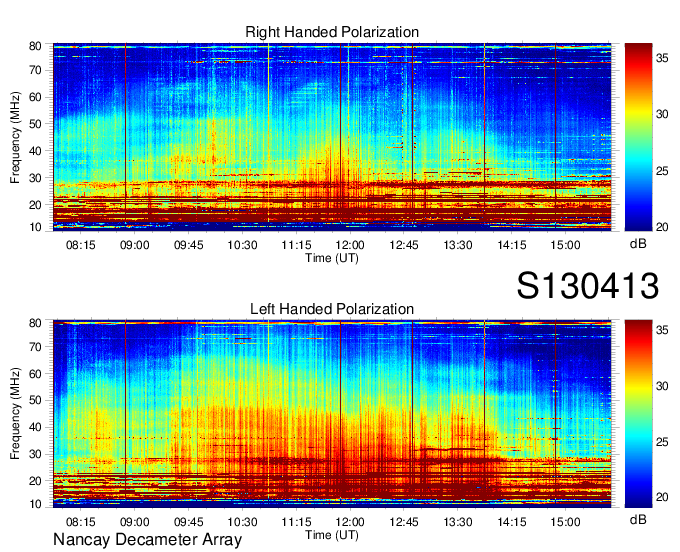Screen dimensions: 680x552
Task: Click the 09:45 tick on the bottom time axis
Action: 189,522
